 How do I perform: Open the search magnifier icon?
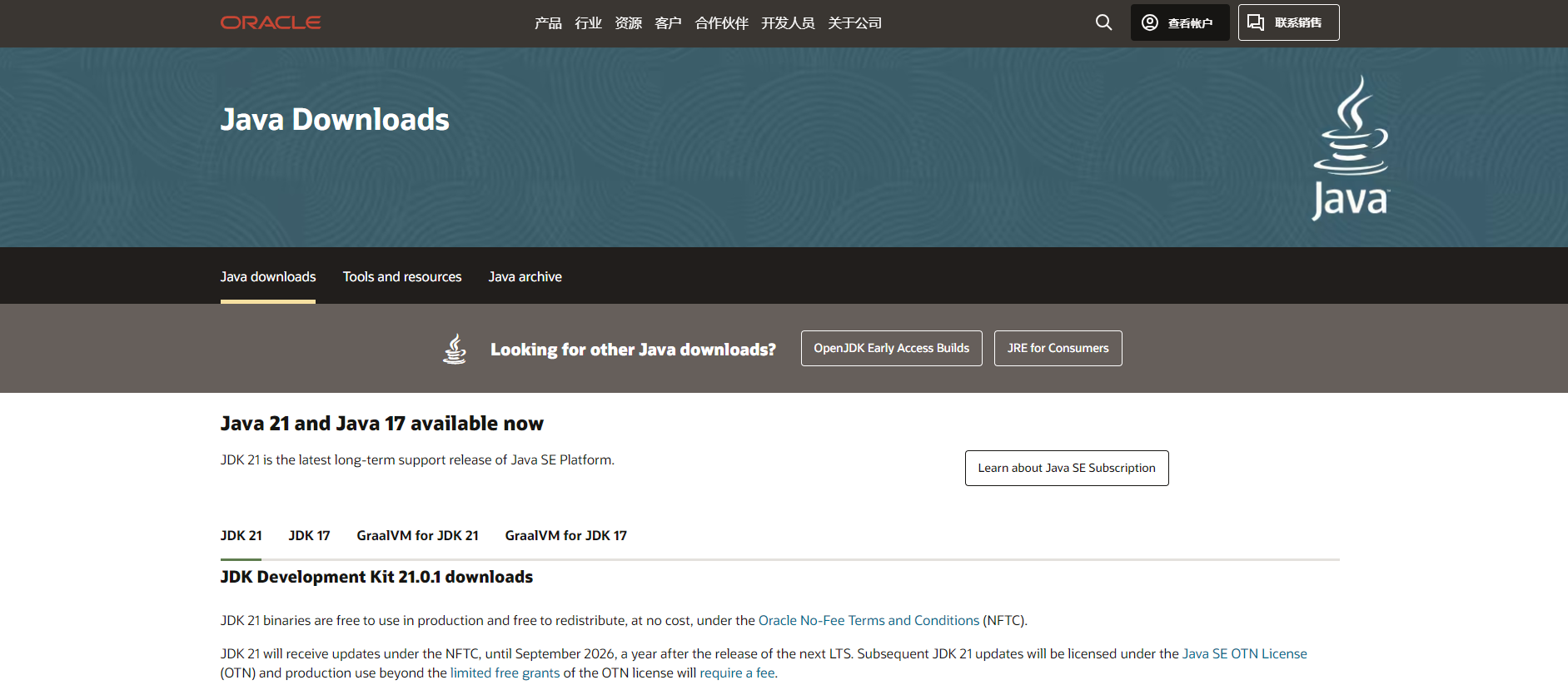click(1103, 22)
